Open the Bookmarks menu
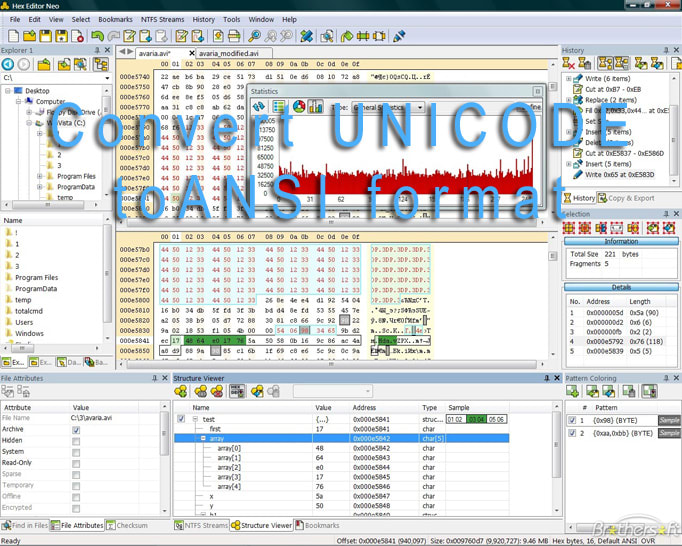 coord(115,20)
